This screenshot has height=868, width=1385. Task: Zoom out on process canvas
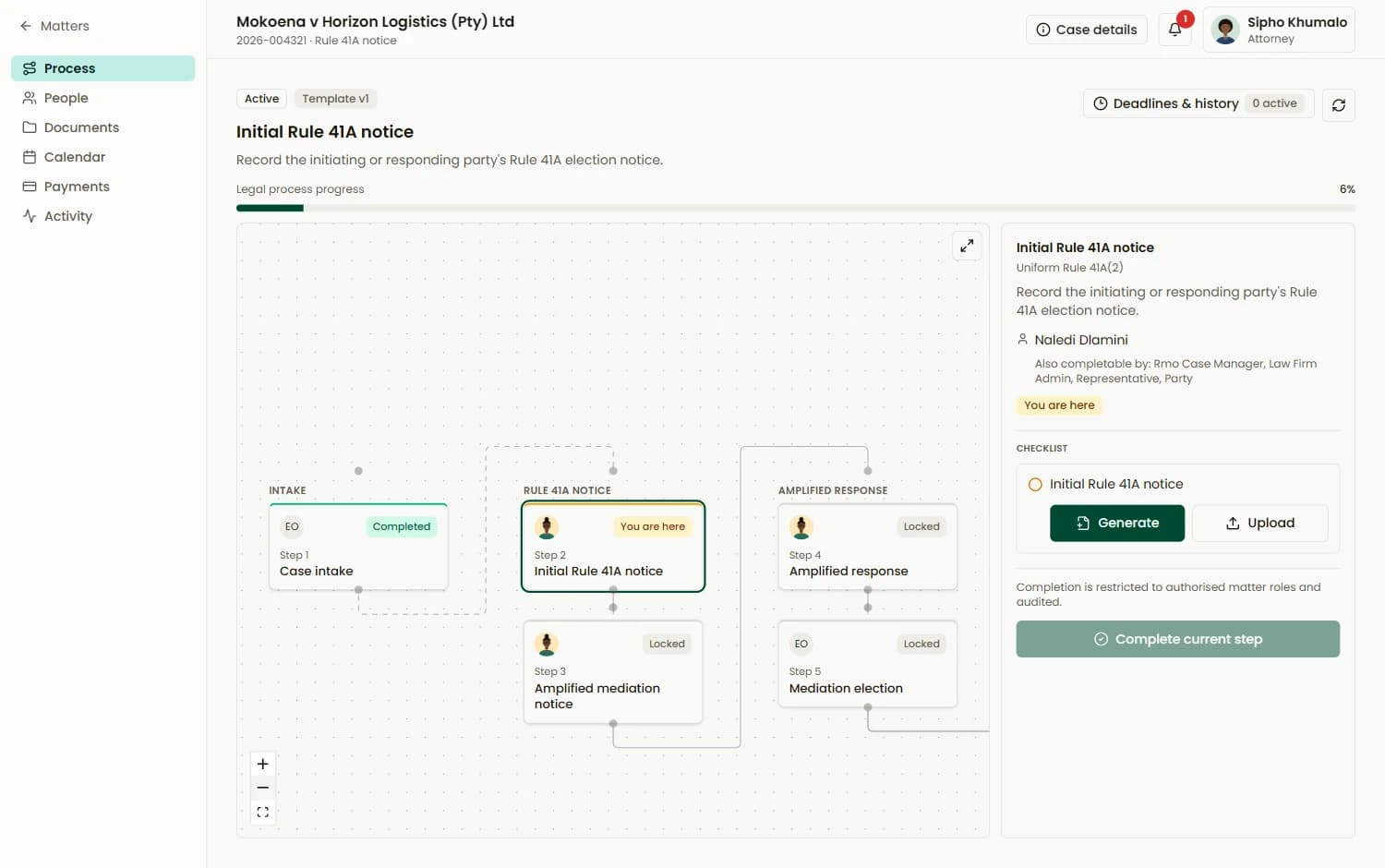click(262, 788)
